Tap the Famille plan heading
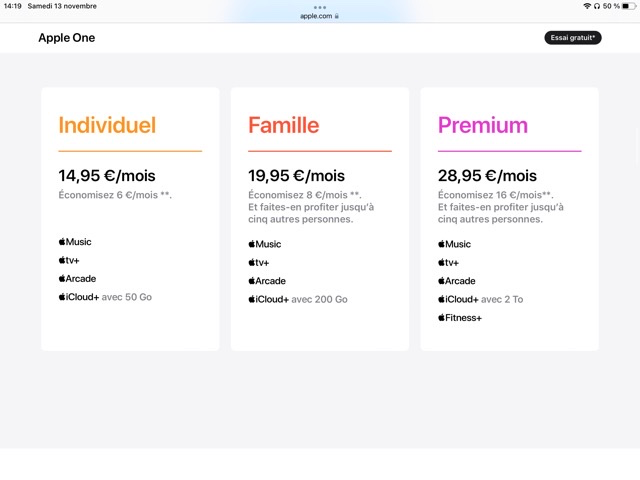 (284, 125)
